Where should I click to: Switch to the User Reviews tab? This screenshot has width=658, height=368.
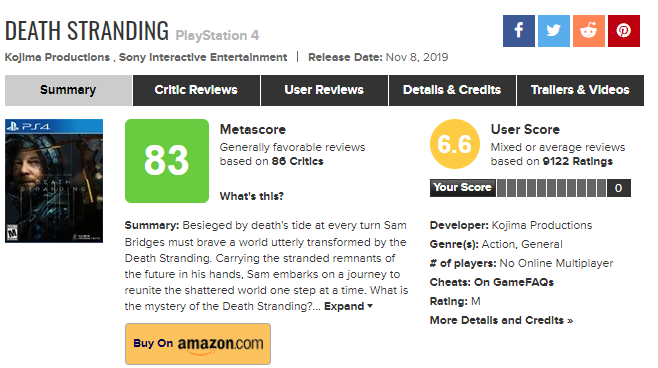point(324,90)
